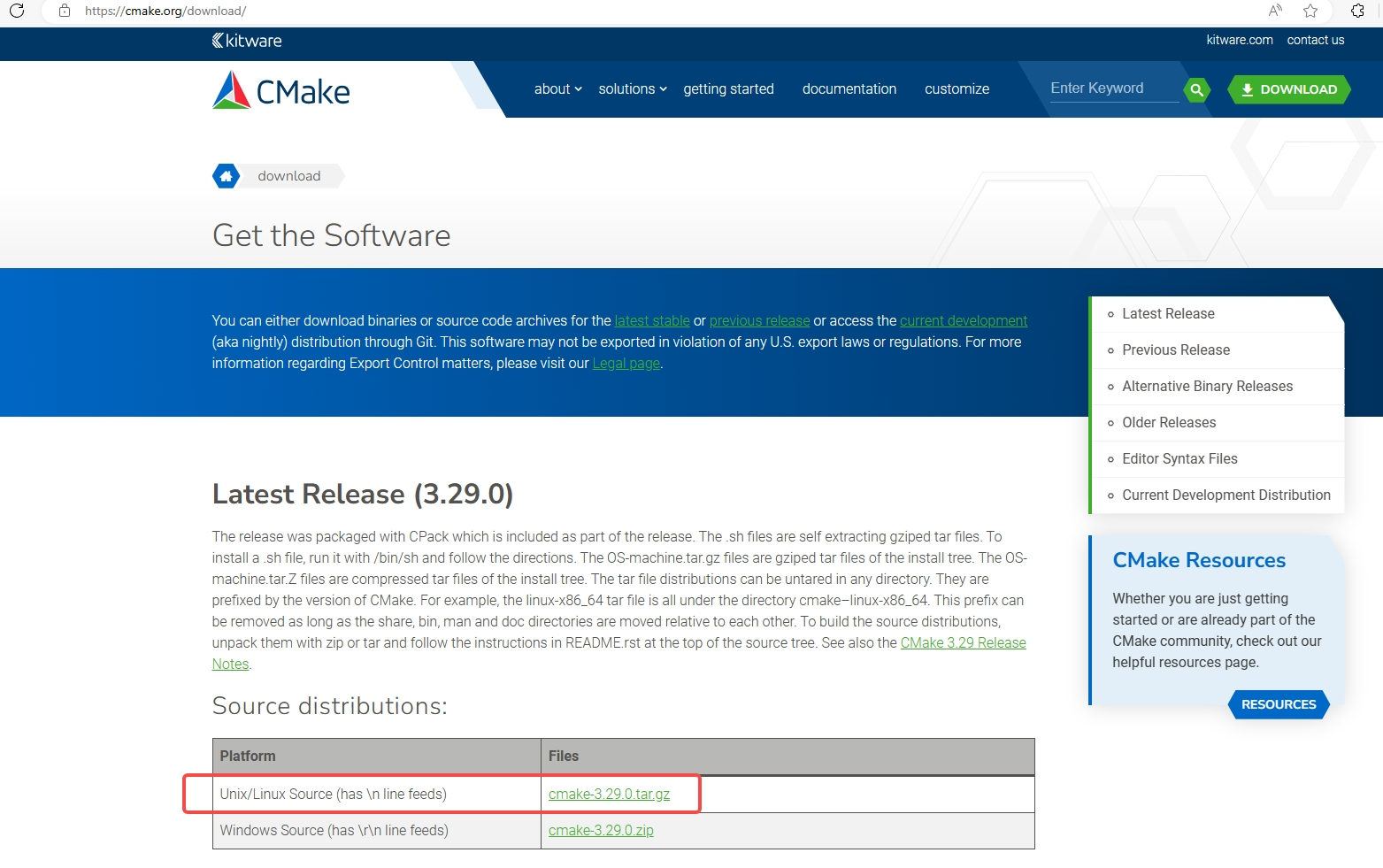This screenshot has width=1383, height=868.
Task: Click the Unix/Linux Source platform cell
Action: coord(377,795)
